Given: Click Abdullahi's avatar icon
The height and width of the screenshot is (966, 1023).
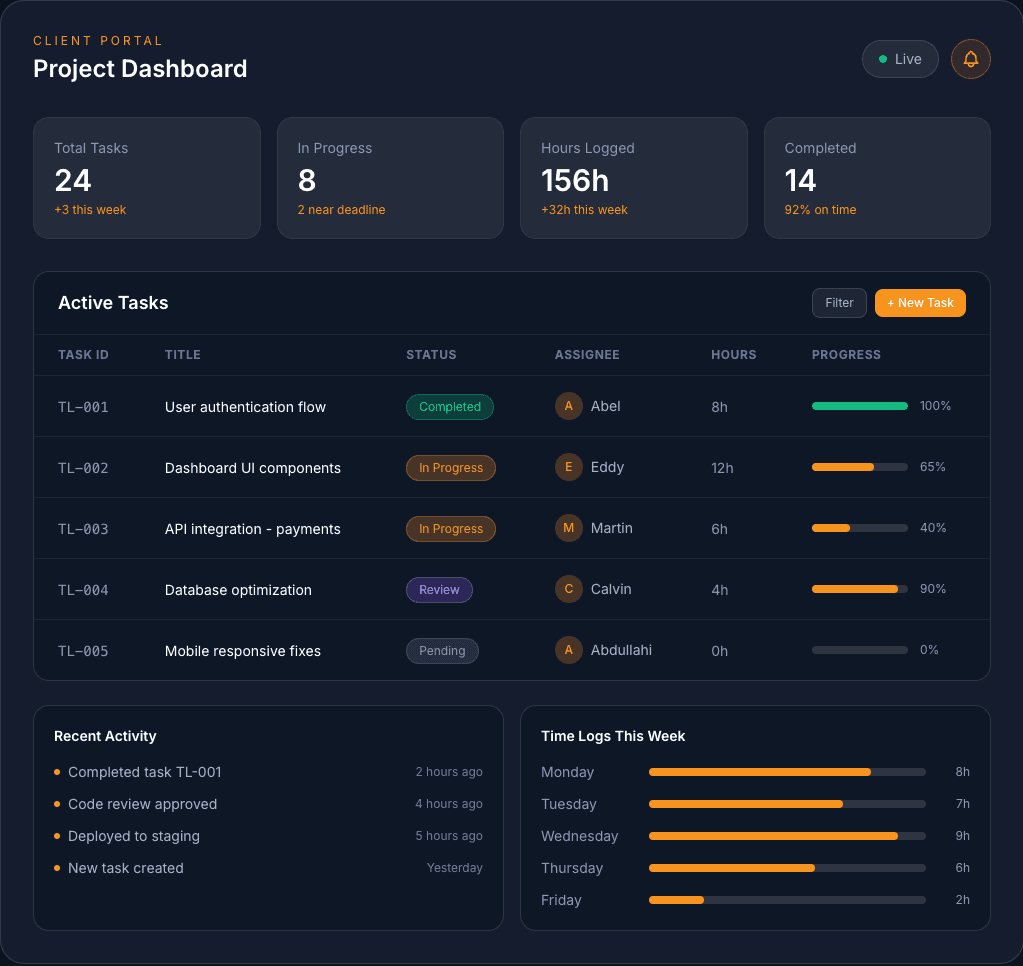Looking at the screenshot, I should coord(568,650).
